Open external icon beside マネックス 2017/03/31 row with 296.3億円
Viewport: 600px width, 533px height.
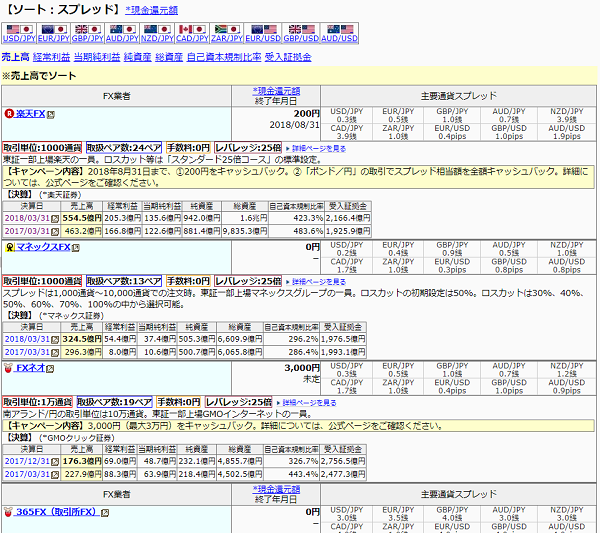click(55, 352)
